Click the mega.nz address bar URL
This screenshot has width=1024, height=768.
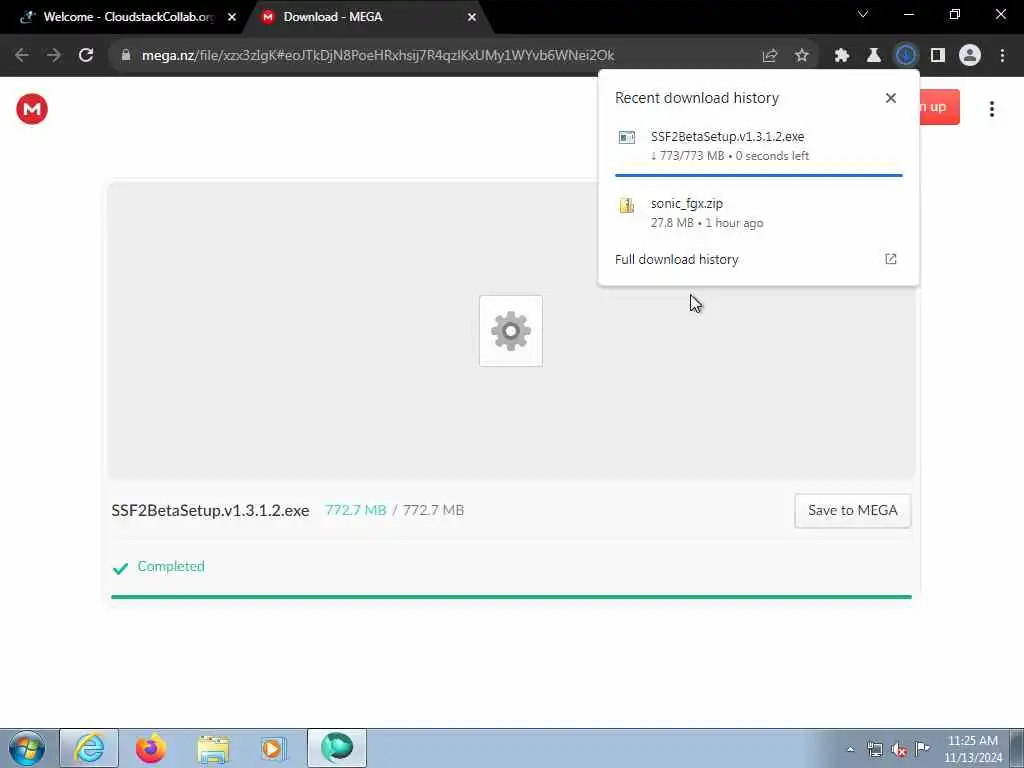(378, 56)
